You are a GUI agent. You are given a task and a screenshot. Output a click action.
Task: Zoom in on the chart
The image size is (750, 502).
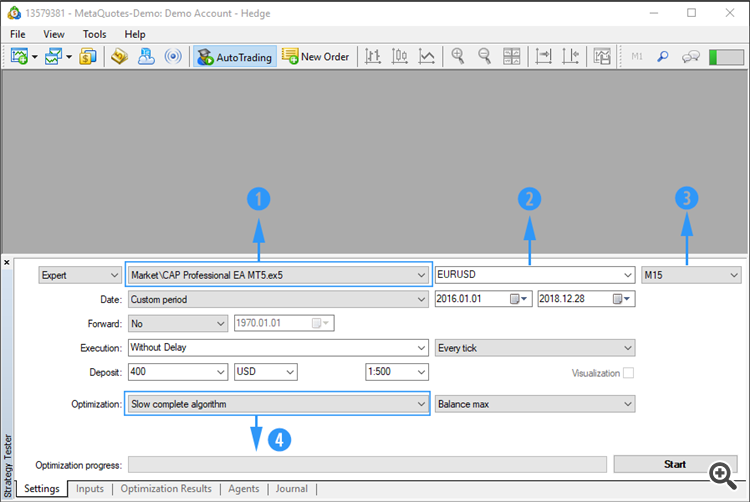[x=458, y=56]
